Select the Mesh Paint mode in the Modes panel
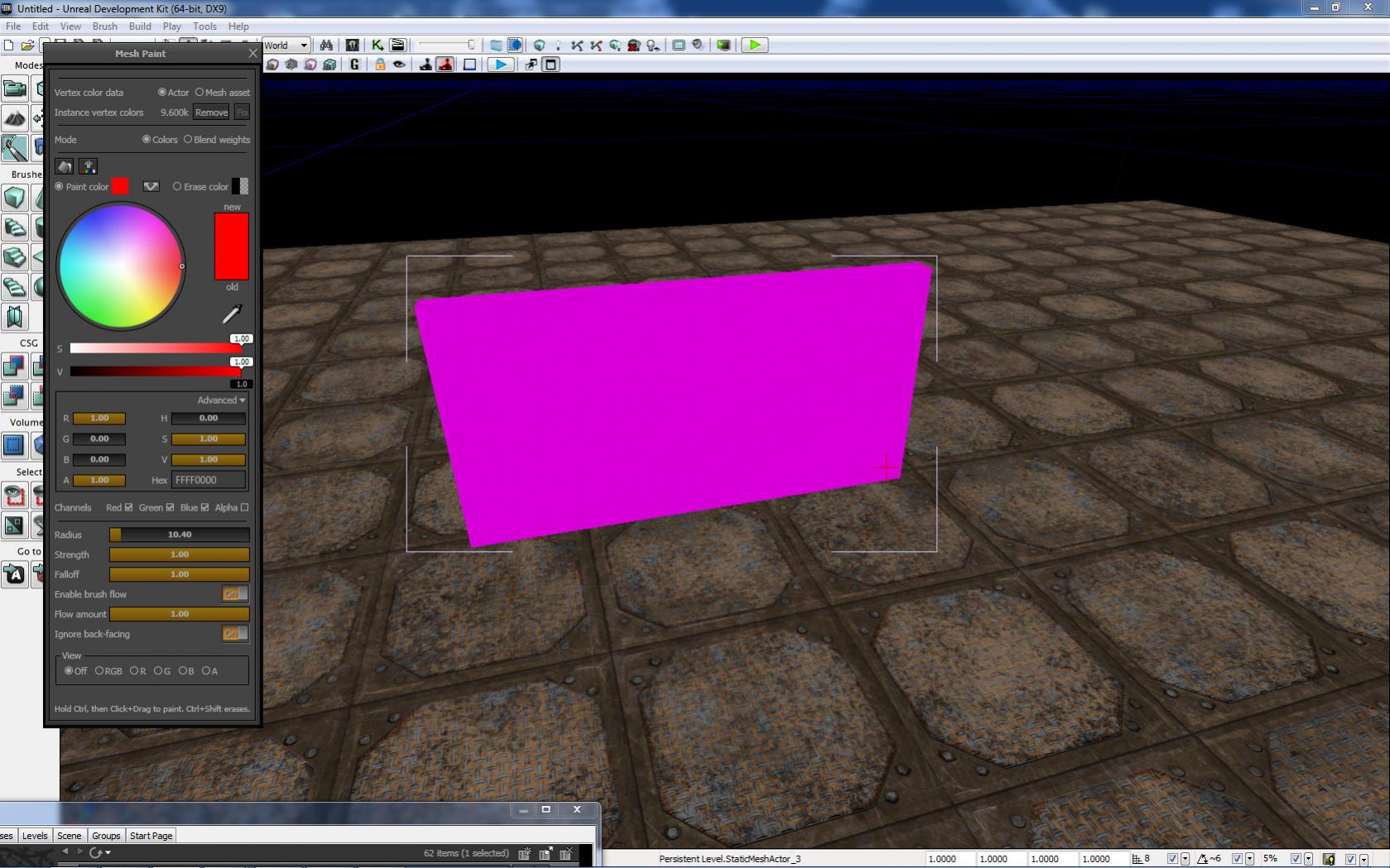This screenshot has width=1390, height=868. point(14,148)
